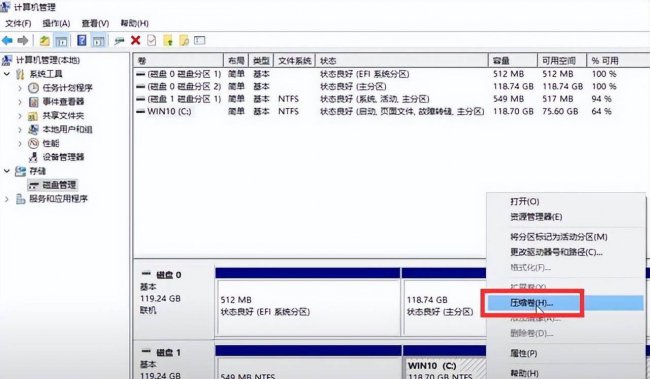
Task: Expand the 性能 node arrow
Action: pos(20,143)
